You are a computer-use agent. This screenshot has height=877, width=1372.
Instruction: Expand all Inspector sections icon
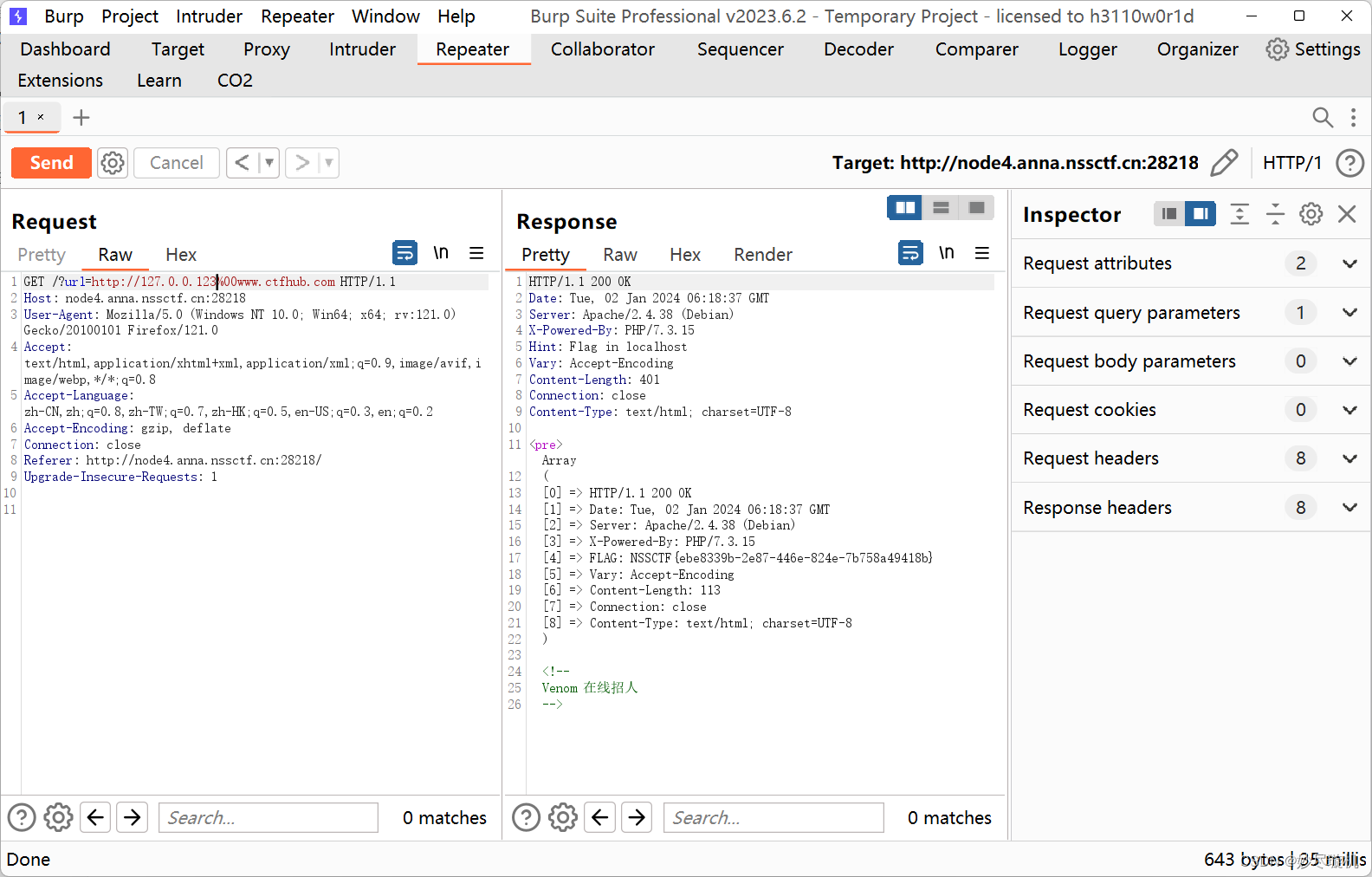pos(1239,214)
